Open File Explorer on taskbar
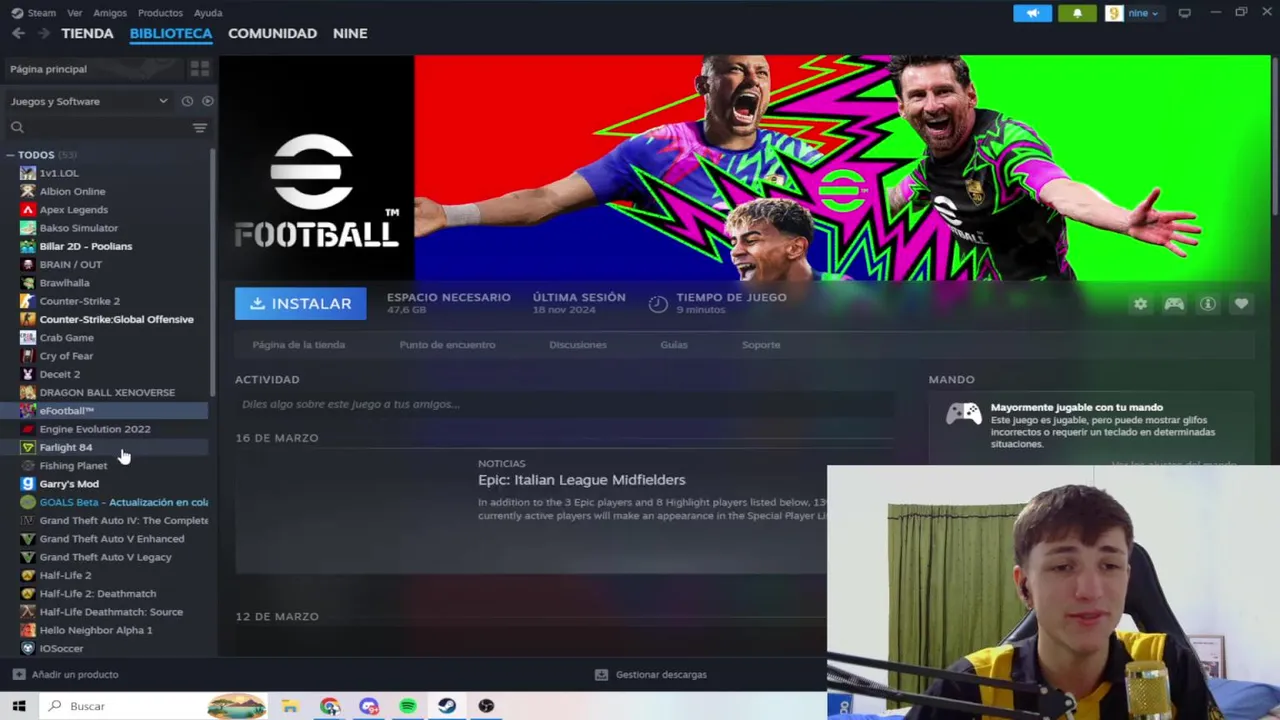Viewport: 1280px width, 720px height. click(290, 706)
